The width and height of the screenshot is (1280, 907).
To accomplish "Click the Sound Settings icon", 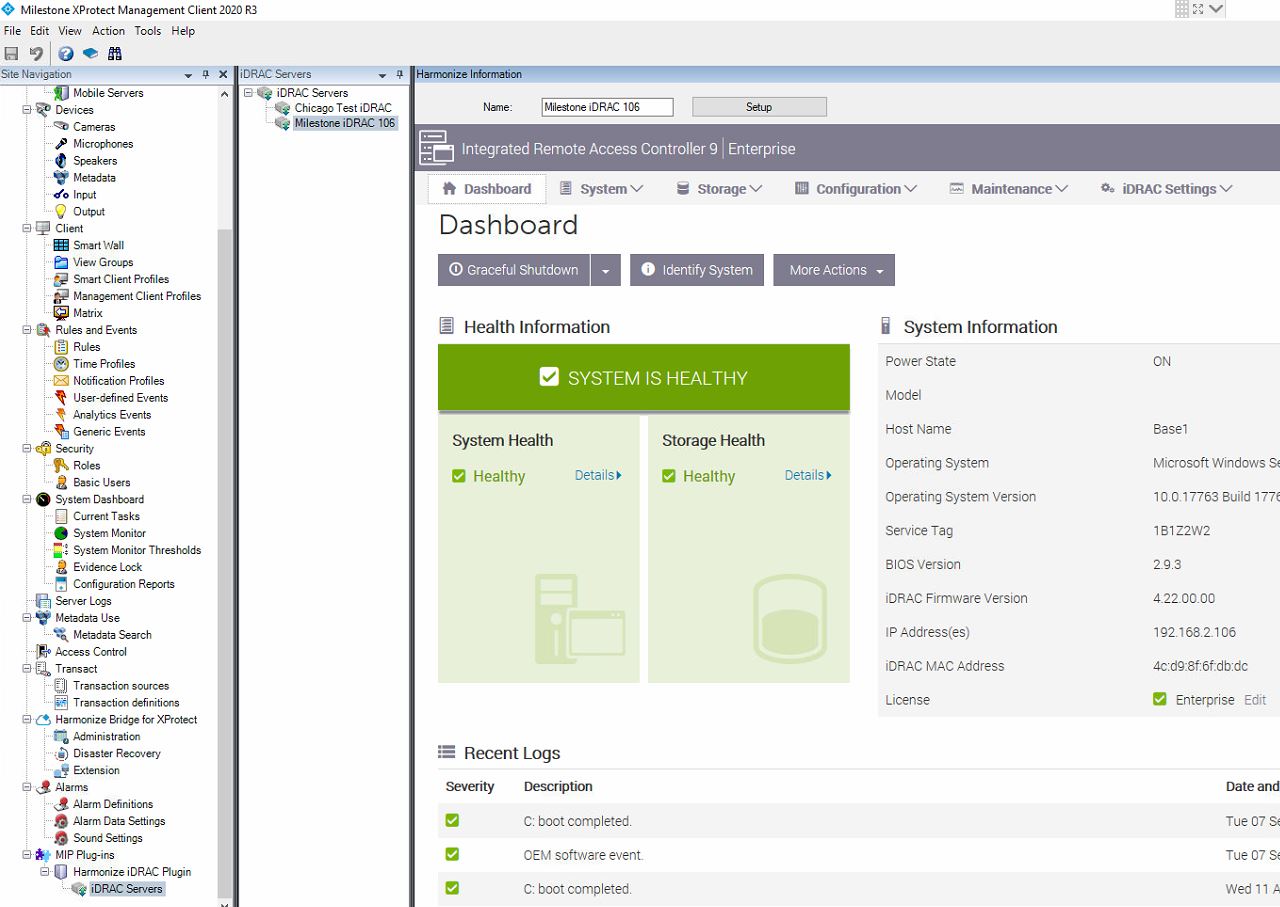I will click(62, 838).
